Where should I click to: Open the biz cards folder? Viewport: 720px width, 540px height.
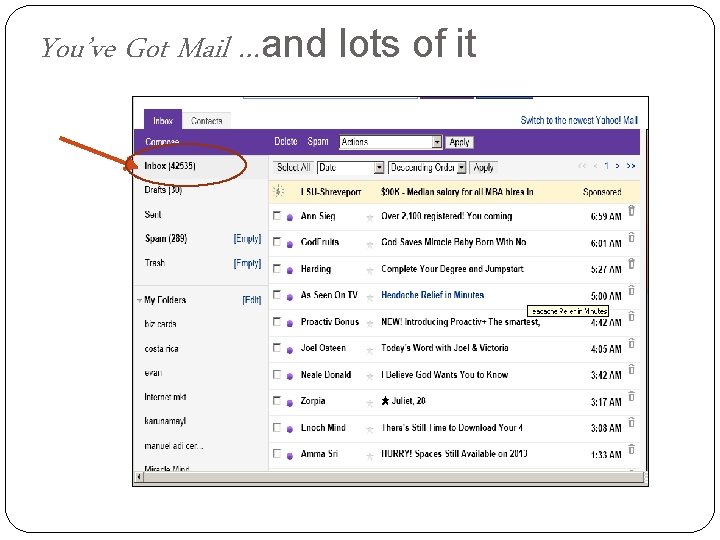tap(160, 324)
